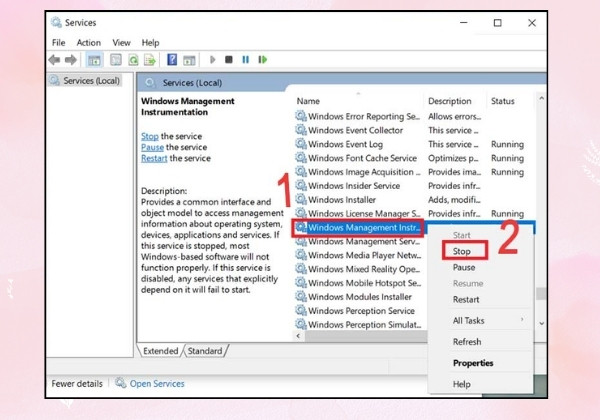
Task: Choose Refresh in the context menu
Action: point(467,342)
